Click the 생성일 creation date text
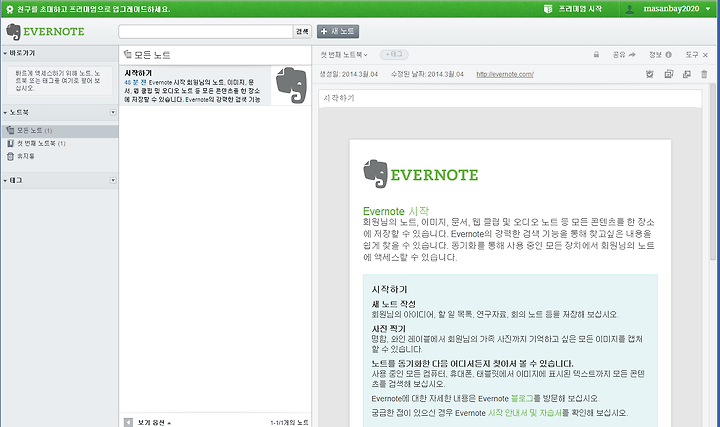The height and width of the screenshot is (427, 720). coord(349,74)
